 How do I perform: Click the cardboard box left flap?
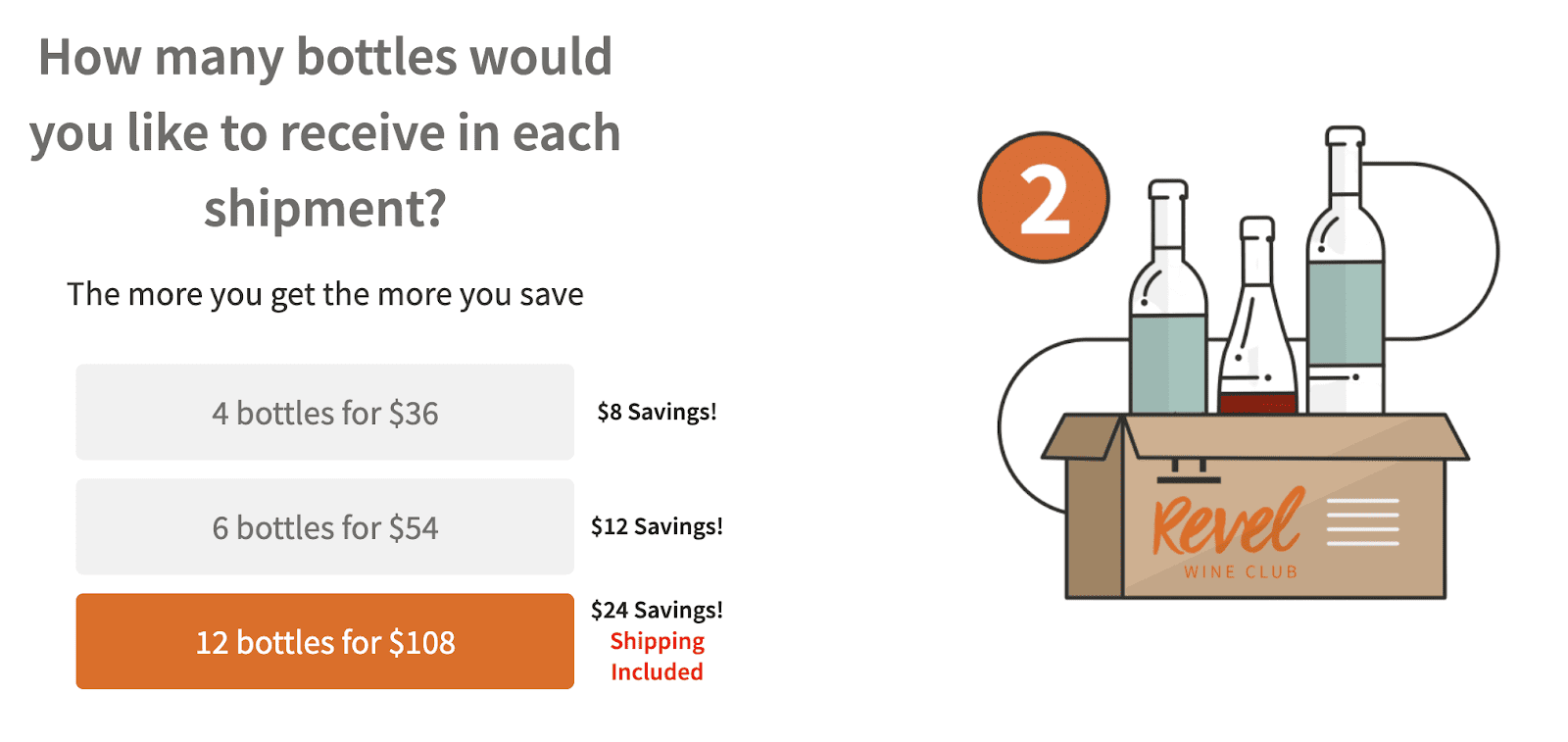(1083, 437)
